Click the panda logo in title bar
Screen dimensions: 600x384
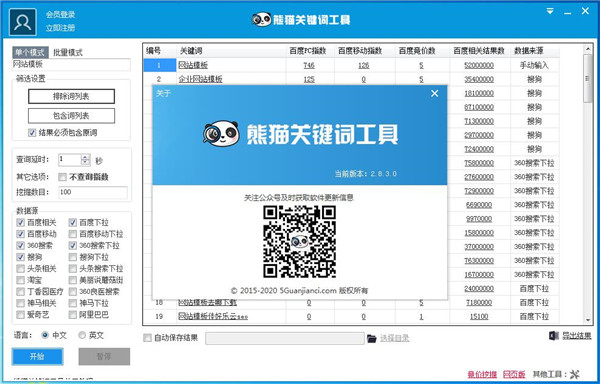tap(261, 19)
